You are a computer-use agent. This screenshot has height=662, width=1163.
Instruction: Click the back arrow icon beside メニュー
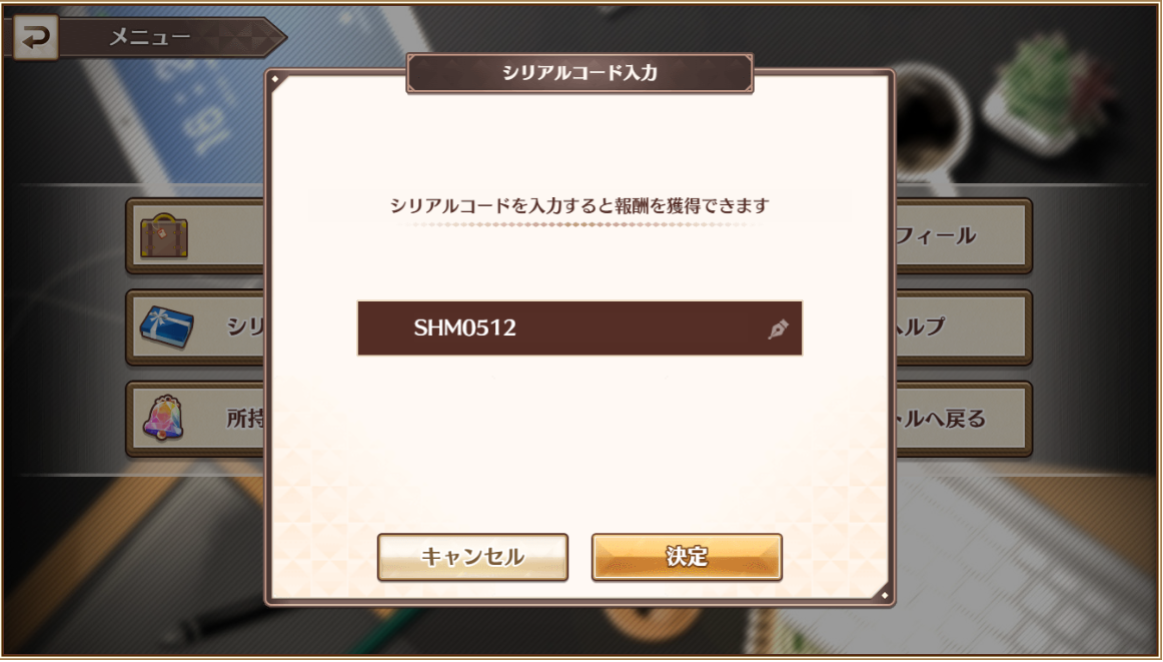[35, 37]
